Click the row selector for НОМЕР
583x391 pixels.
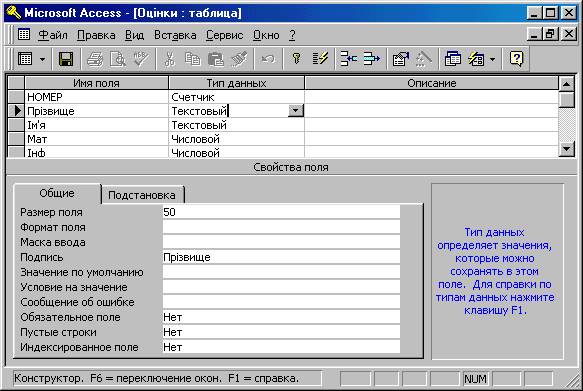tap(16, 97)
